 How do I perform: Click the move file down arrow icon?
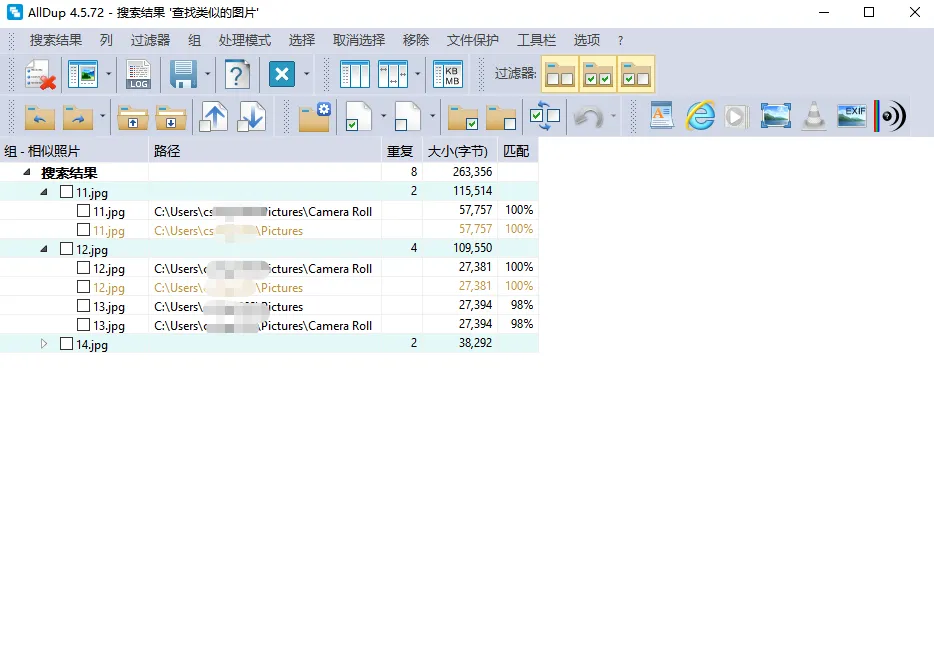pos(251,117)
